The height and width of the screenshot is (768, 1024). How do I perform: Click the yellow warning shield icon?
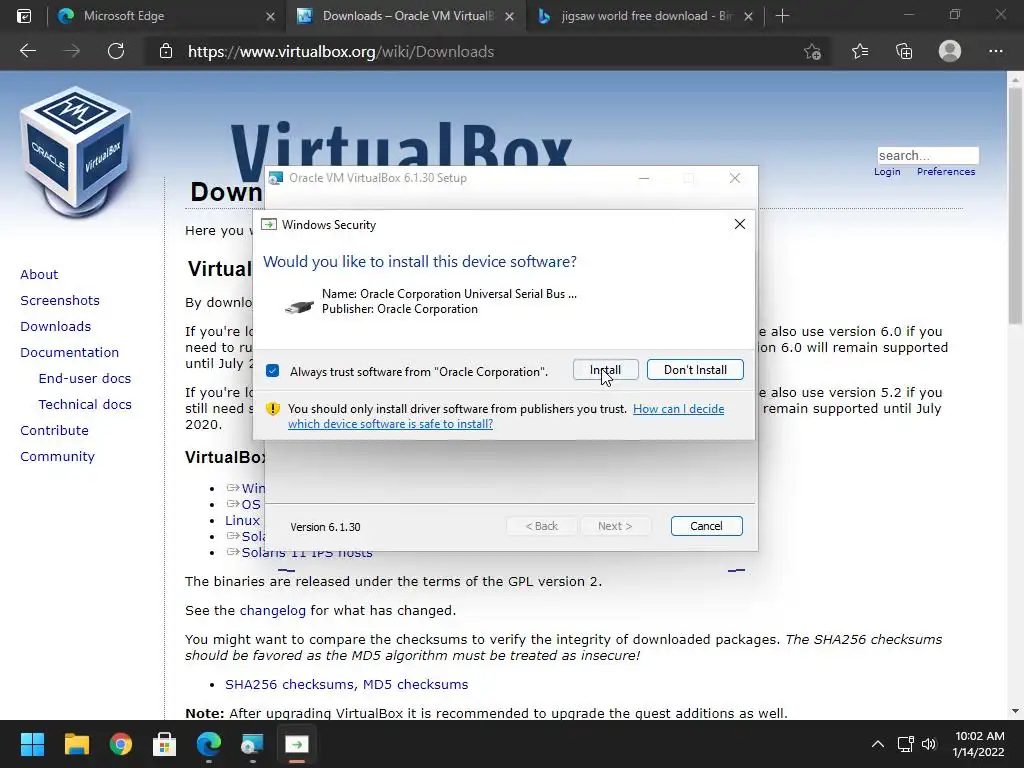(x=272, y=409)
